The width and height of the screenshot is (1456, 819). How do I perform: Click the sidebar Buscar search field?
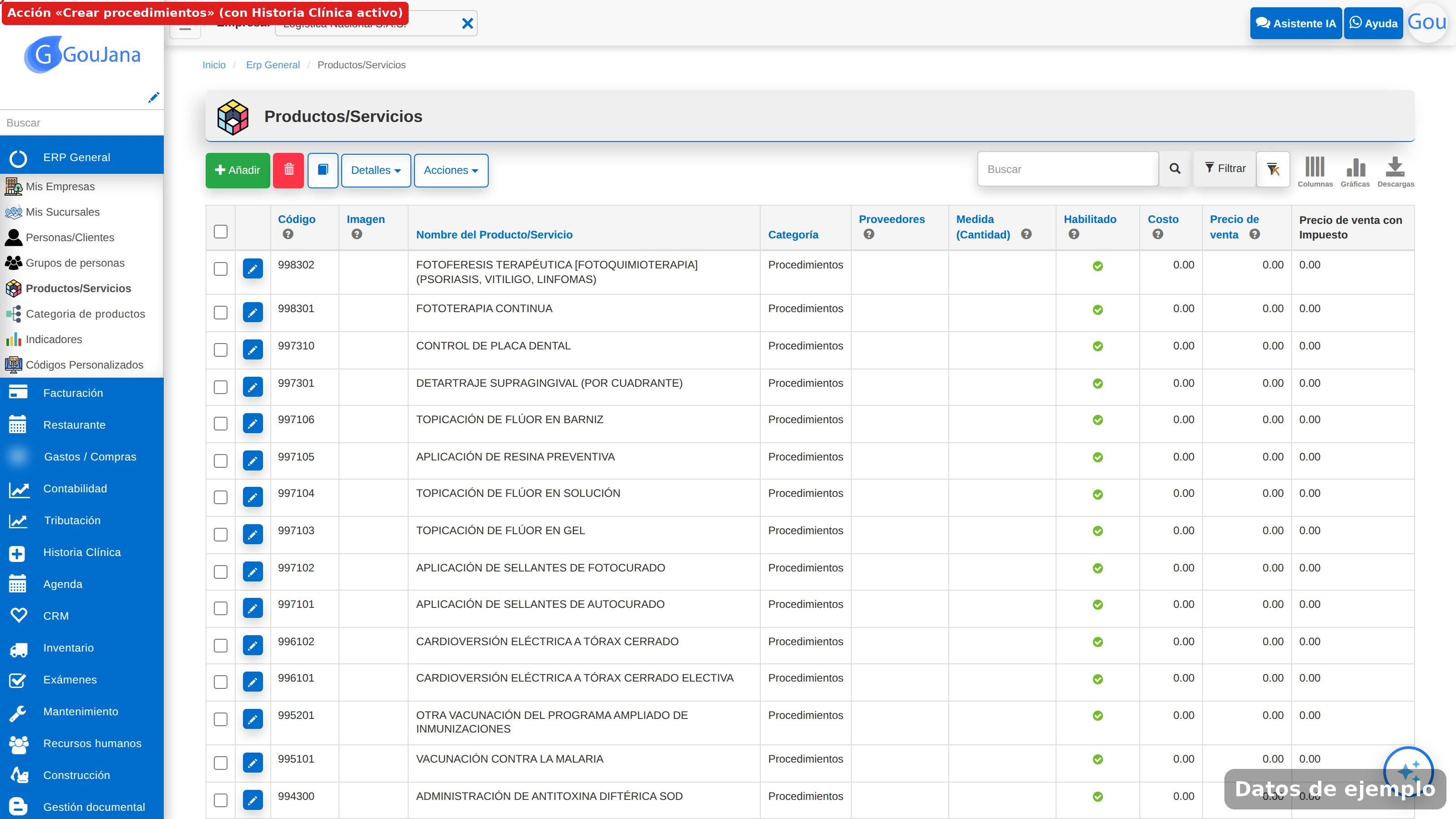[x=82, y=123]
